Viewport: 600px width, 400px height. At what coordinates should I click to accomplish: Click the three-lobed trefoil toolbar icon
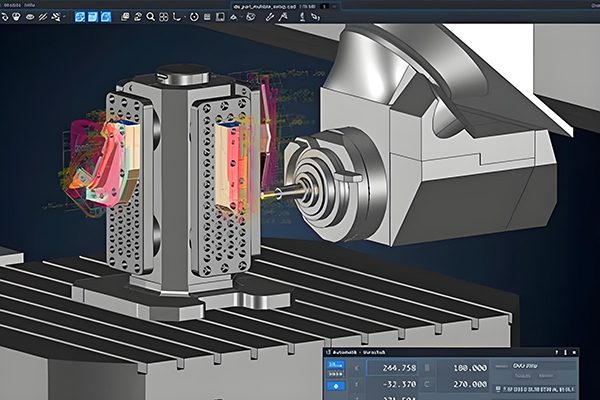[16, 17]
